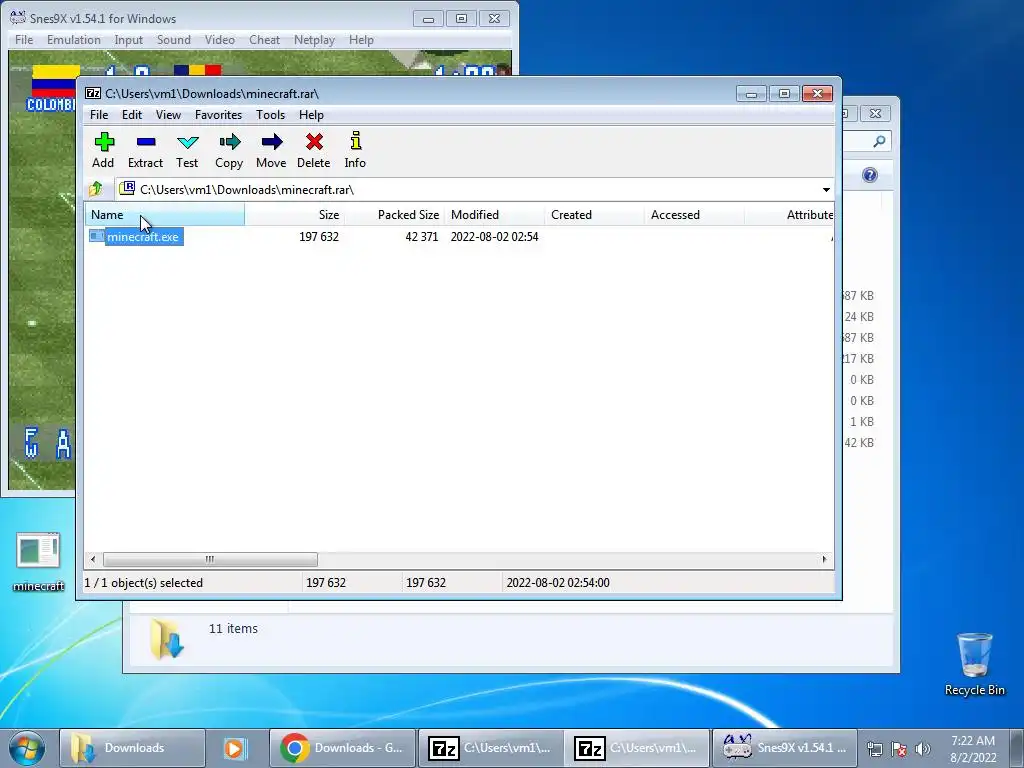Image resolution: width=1024 pixels, height=768 pixels.
Task: Go up one folder level in 7-Zip
Action: click(x=96, y=189)
